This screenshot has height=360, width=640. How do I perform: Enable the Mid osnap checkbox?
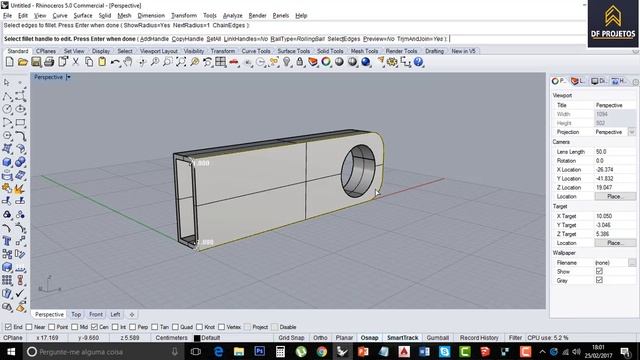(x=75, y=327)
